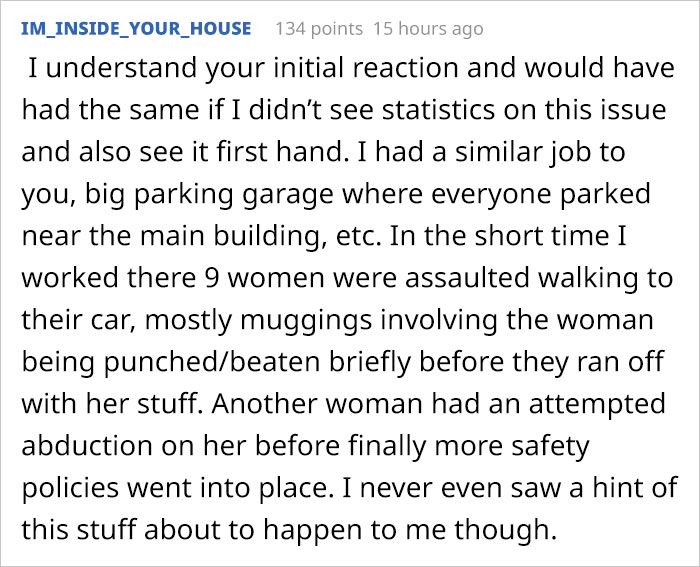Open the IM_INSIDE_YOUR_HOUSE user profile
The image size is (700, 567).
[x=136, y=28]
